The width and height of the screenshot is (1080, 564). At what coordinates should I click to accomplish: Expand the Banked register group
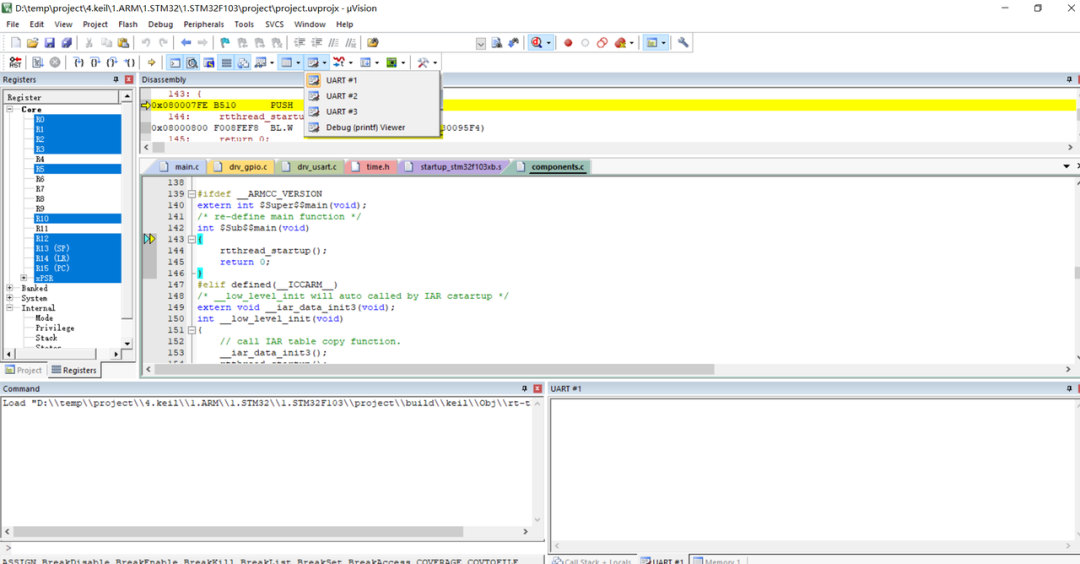click(11, 288)
